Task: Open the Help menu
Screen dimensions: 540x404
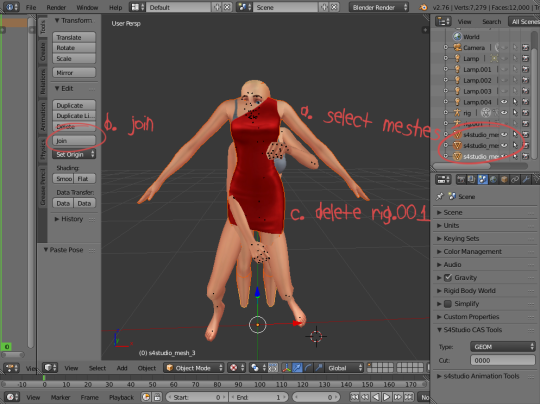Action: tap(115, 7)
